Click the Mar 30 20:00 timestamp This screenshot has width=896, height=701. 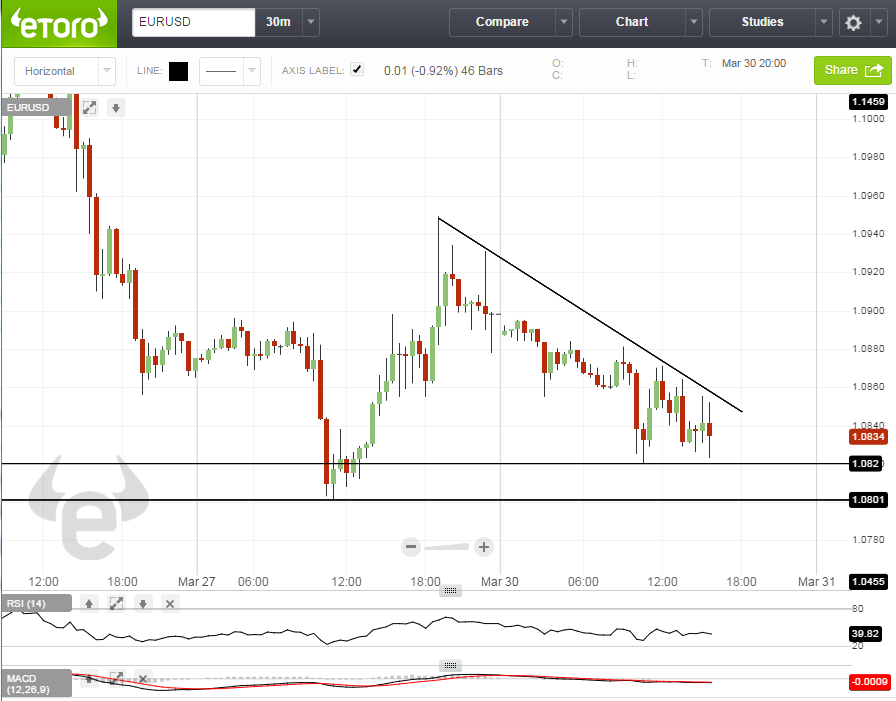tap(754, 63)
